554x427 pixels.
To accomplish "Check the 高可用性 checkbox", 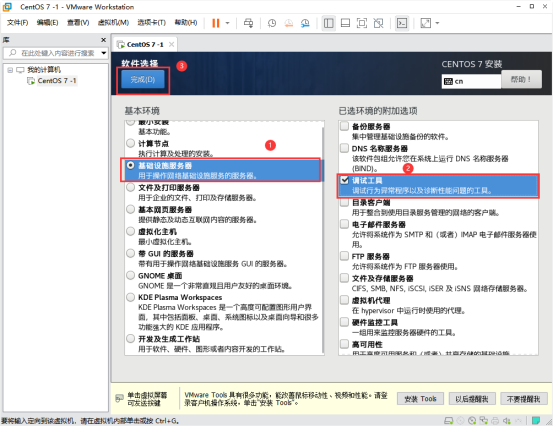I will 344,344.
